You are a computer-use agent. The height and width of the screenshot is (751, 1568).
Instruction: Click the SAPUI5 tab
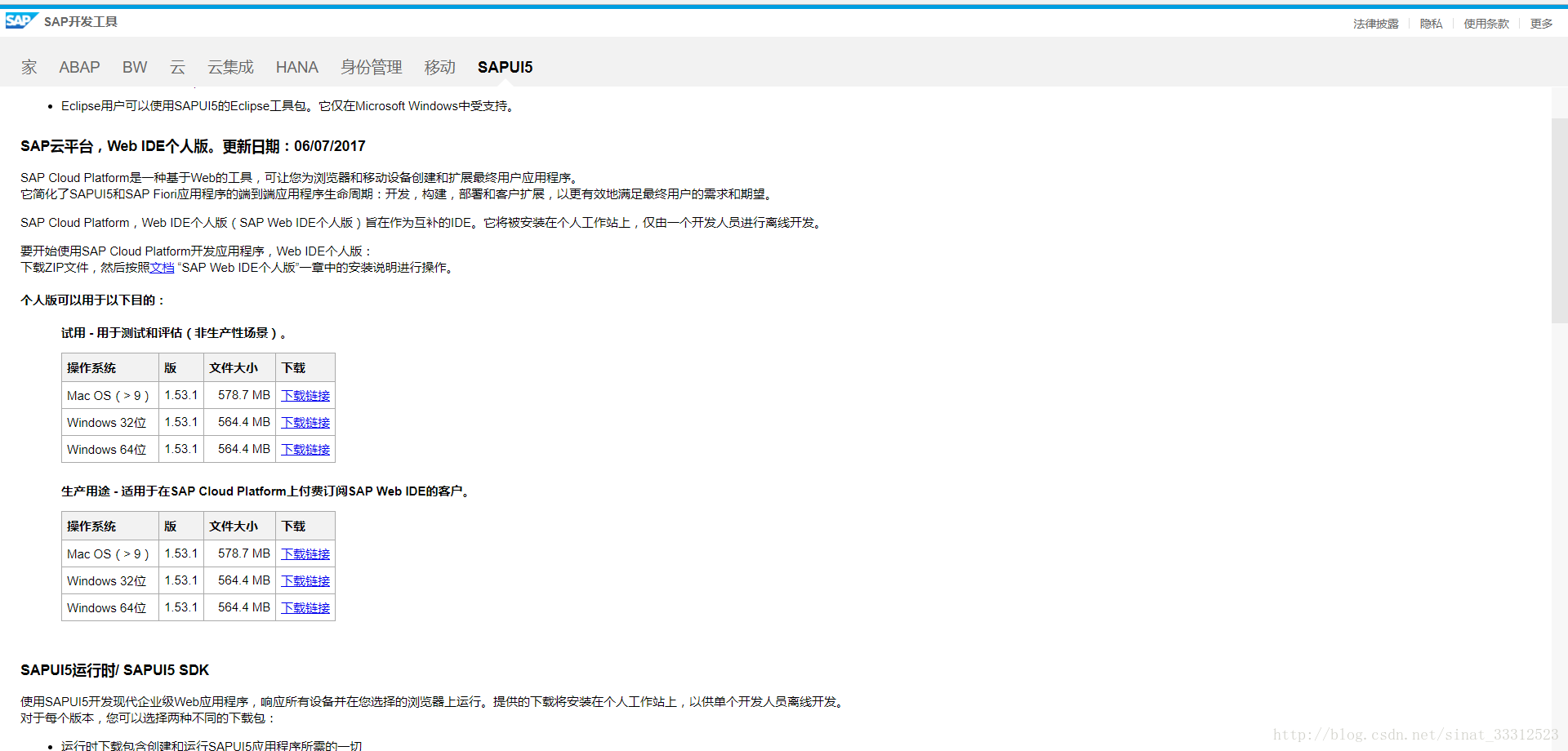pos(505,67)
